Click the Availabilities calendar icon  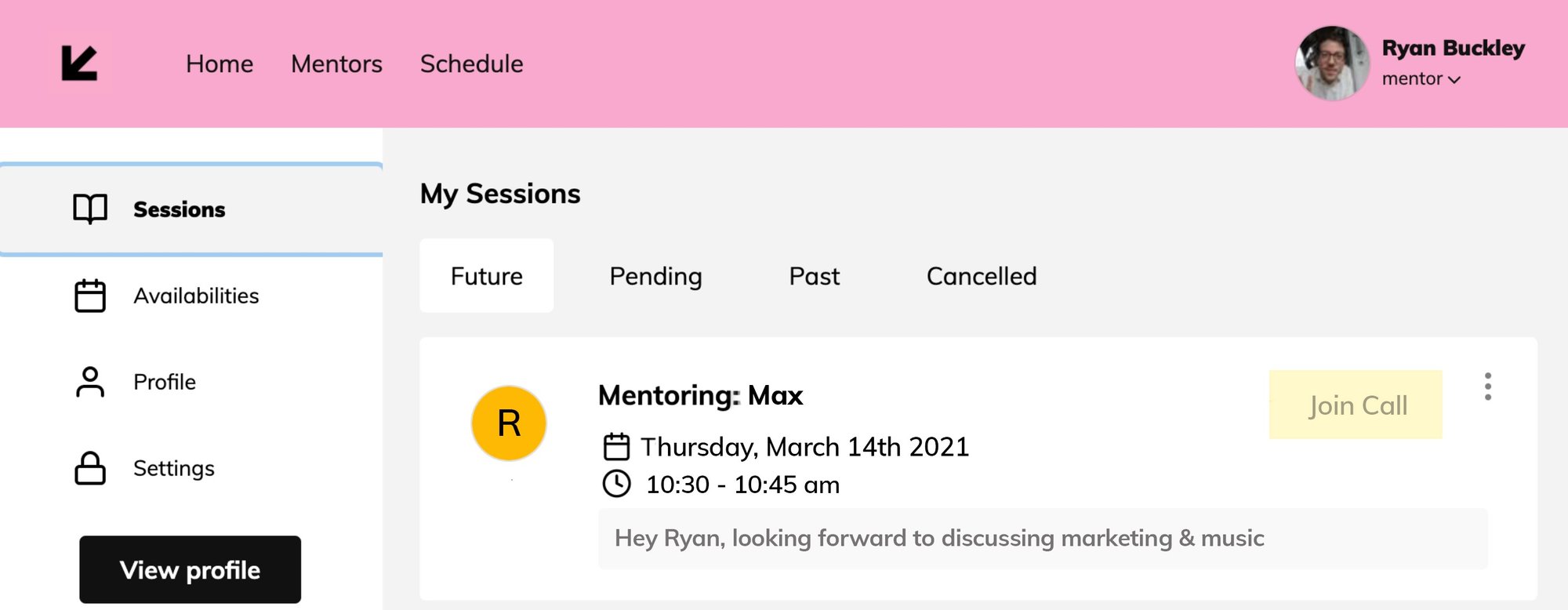pos(90,296)
